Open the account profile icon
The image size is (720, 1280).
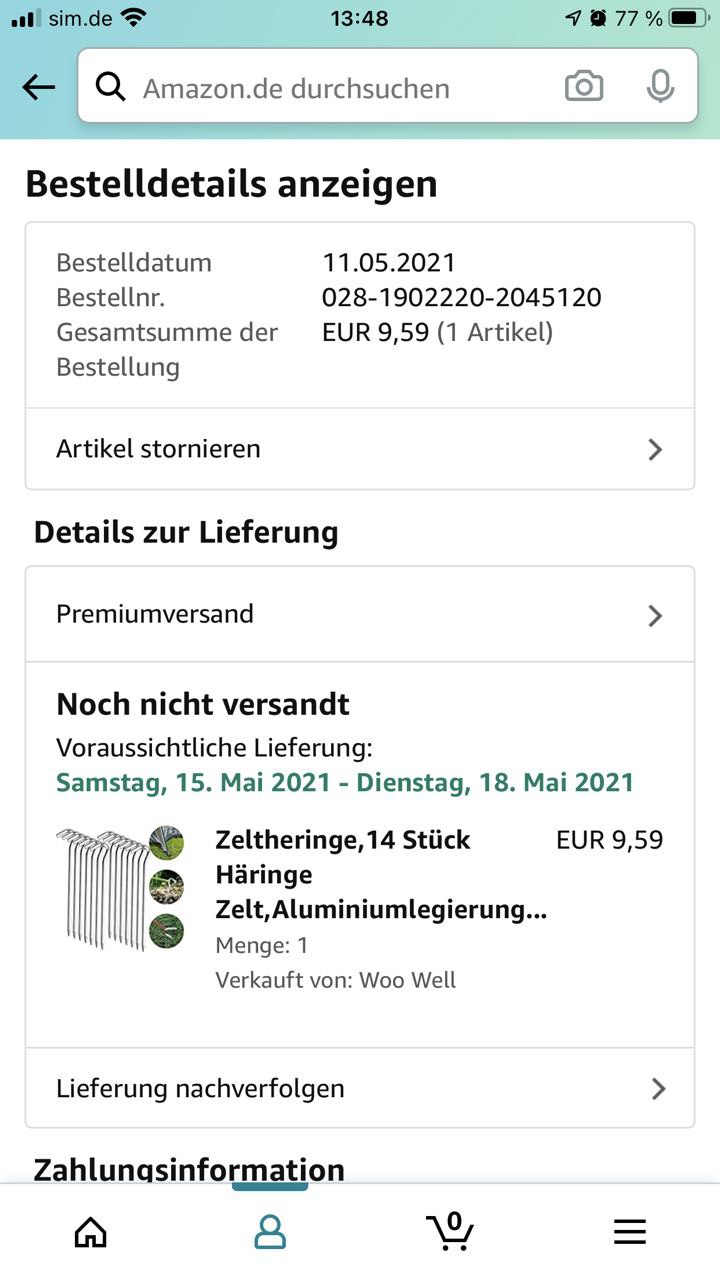coord(270,1232)
